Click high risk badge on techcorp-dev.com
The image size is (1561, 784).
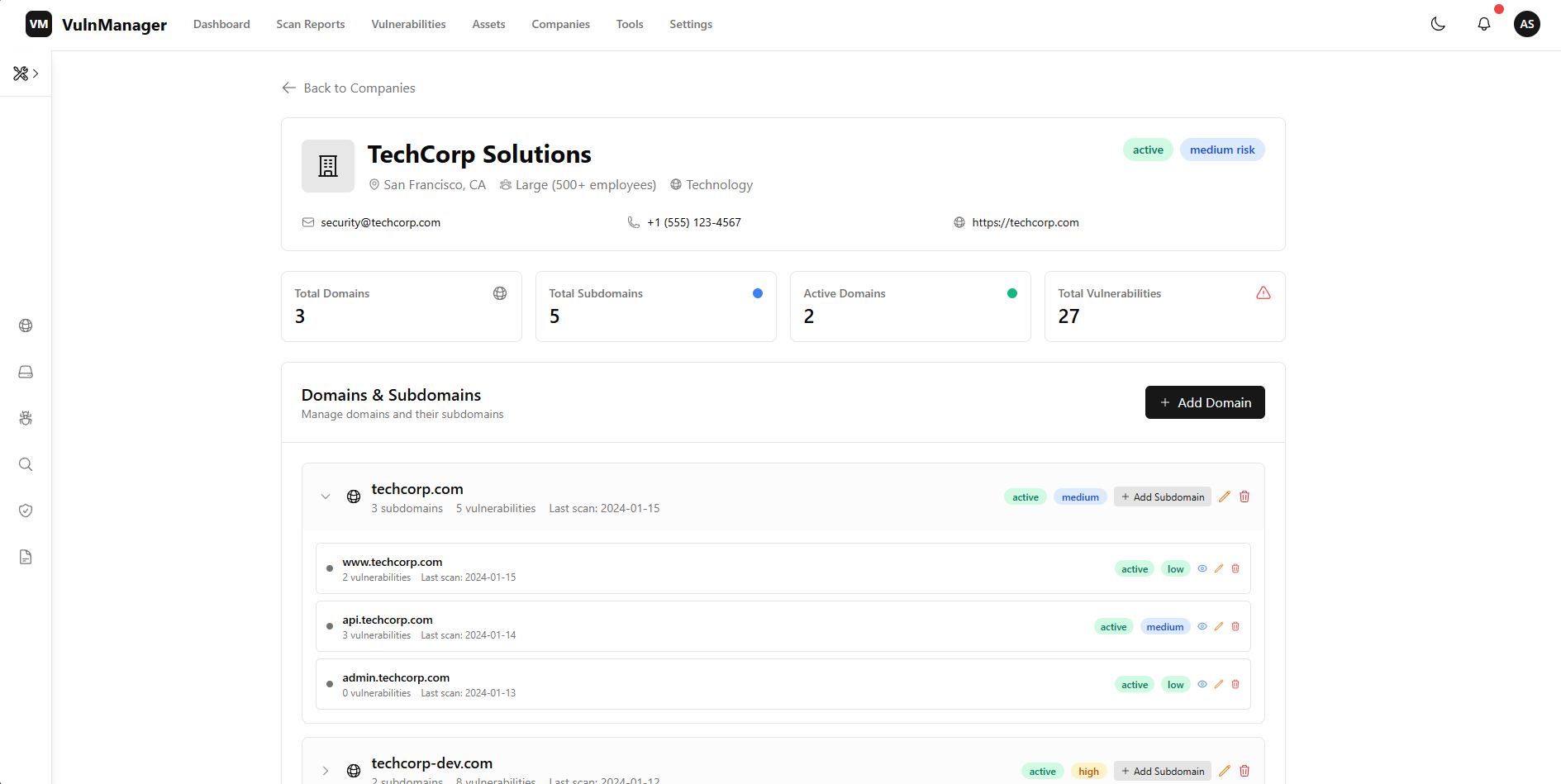(x=1088, y=771)
